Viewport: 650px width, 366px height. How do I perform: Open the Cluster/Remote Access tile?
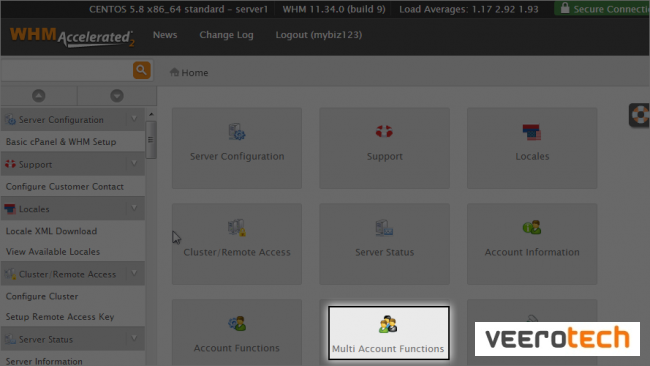(x=237, y=244)
